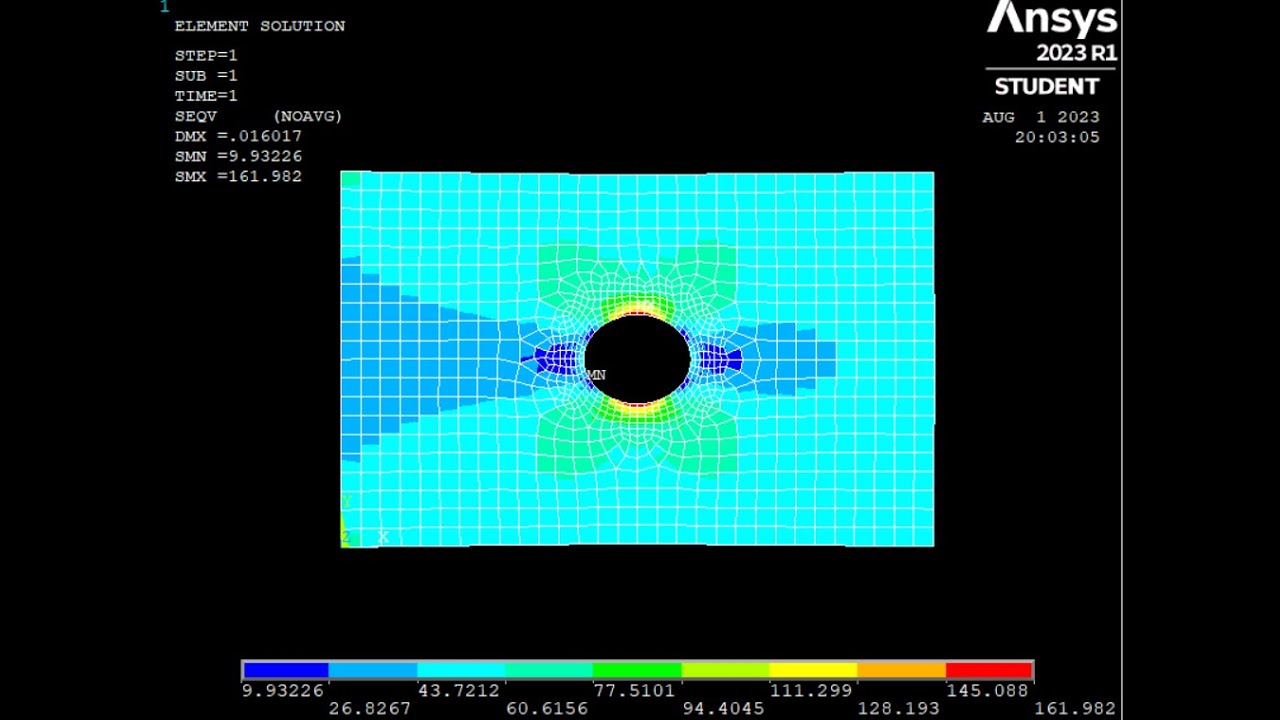Screen dimensions: 1280x720
Task: Click the dark blue legend color band
Action: [286, 670]
